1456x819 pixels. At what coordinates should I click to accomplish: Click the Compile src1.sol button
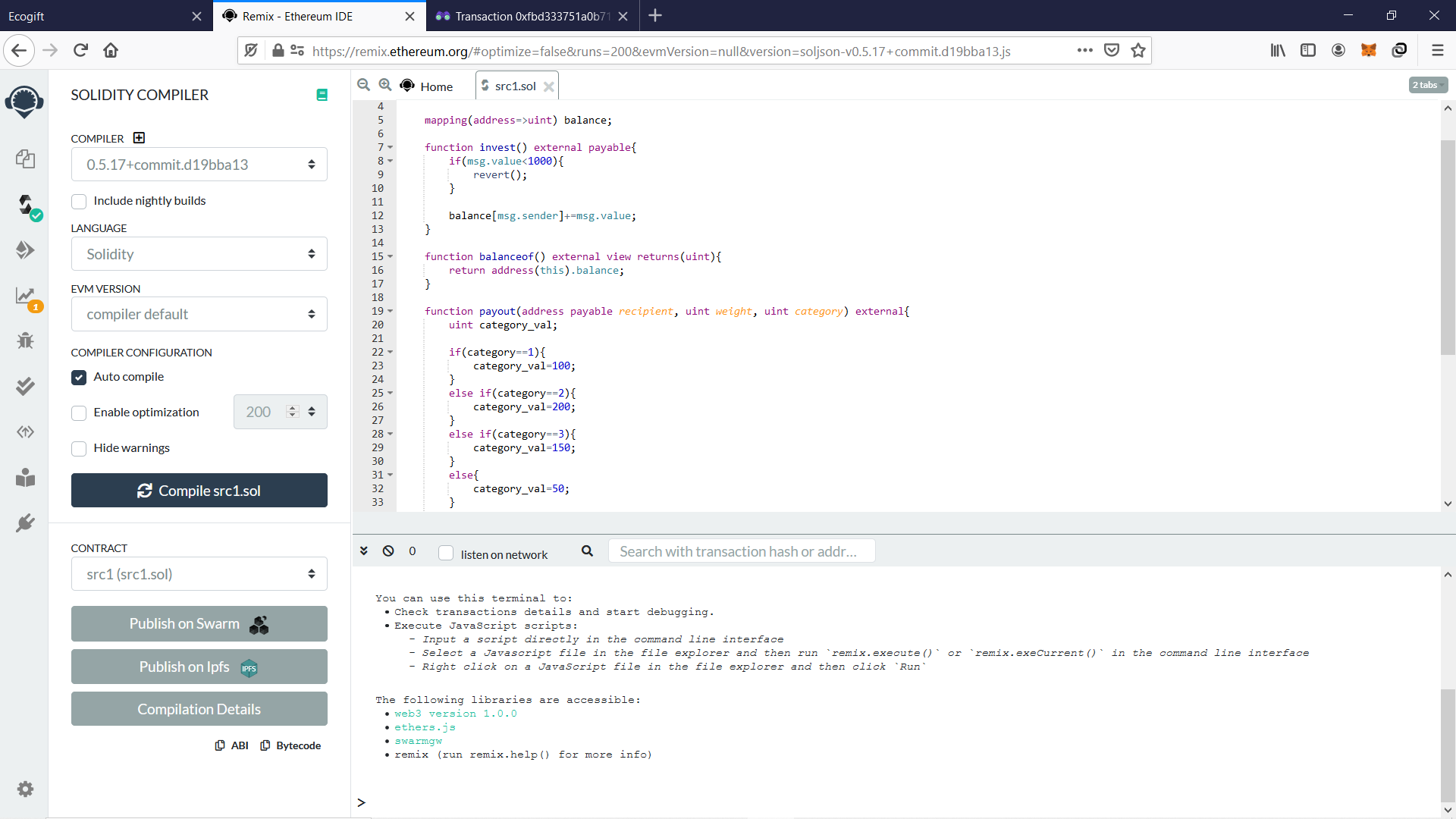point(199,491)
